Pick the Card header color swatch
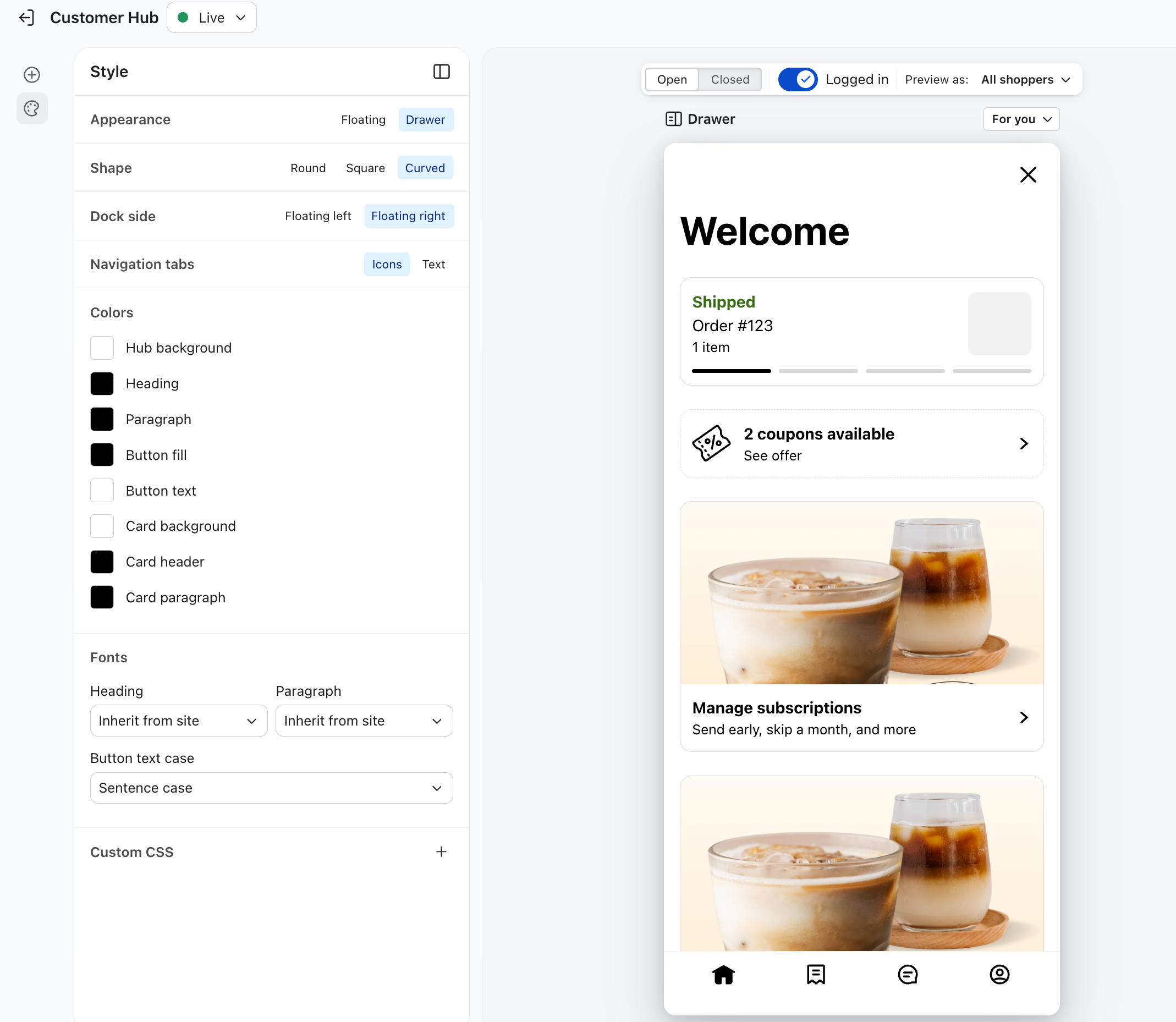This screenshot has width=1176, height=1022. (x=102, y=562)
